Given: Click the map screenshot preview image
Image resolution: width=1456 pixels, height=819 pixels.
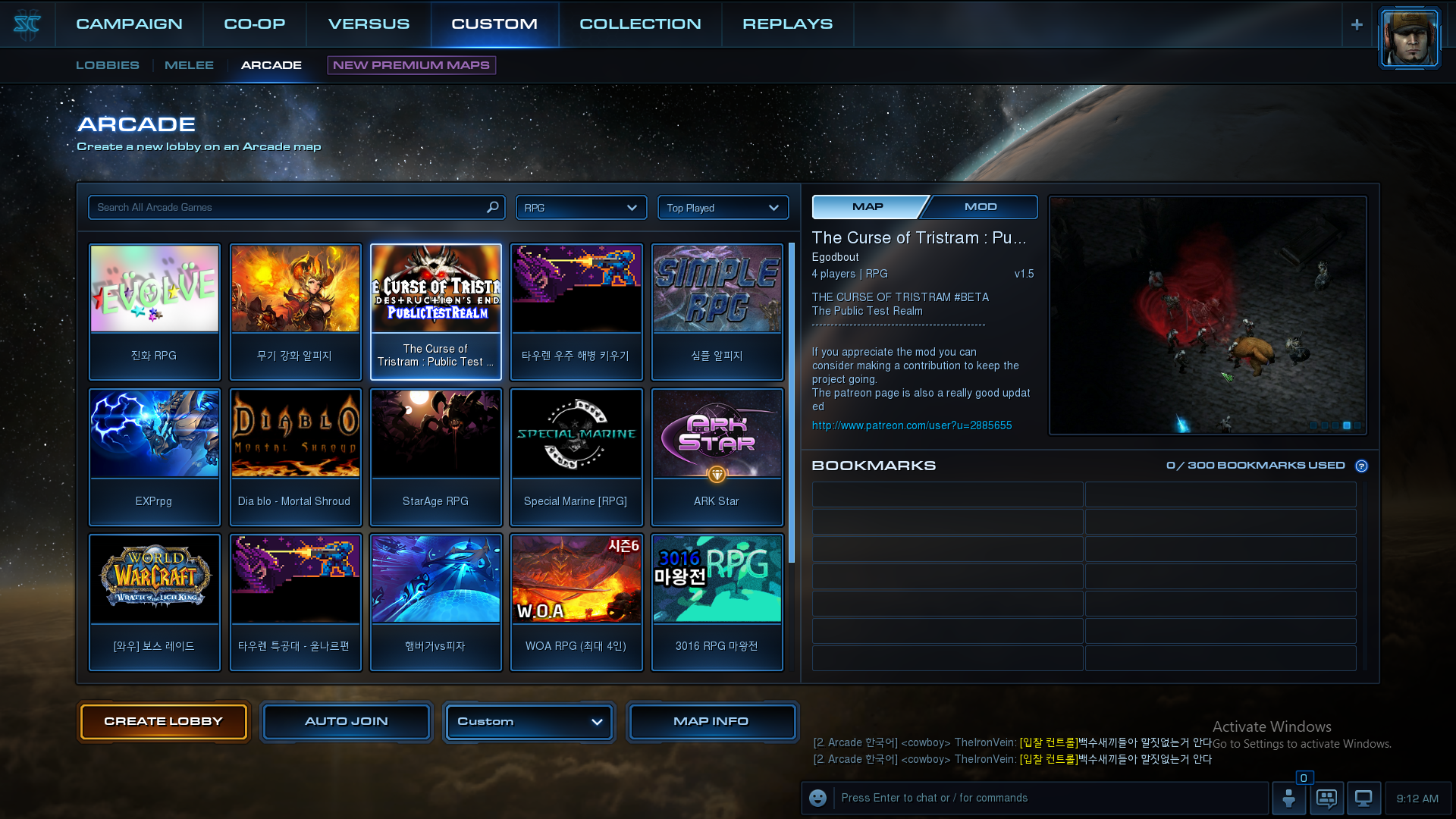Looking at the screenshot, I should (x=1208, y=315).
